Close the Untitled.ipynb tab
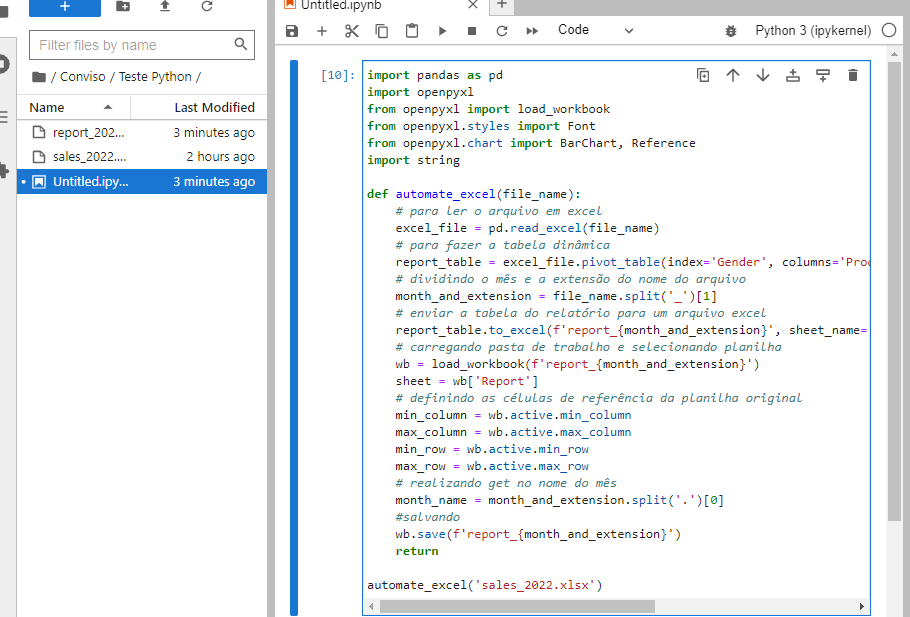Viewport: 910px width, 617px height. [x=473, y=5]
